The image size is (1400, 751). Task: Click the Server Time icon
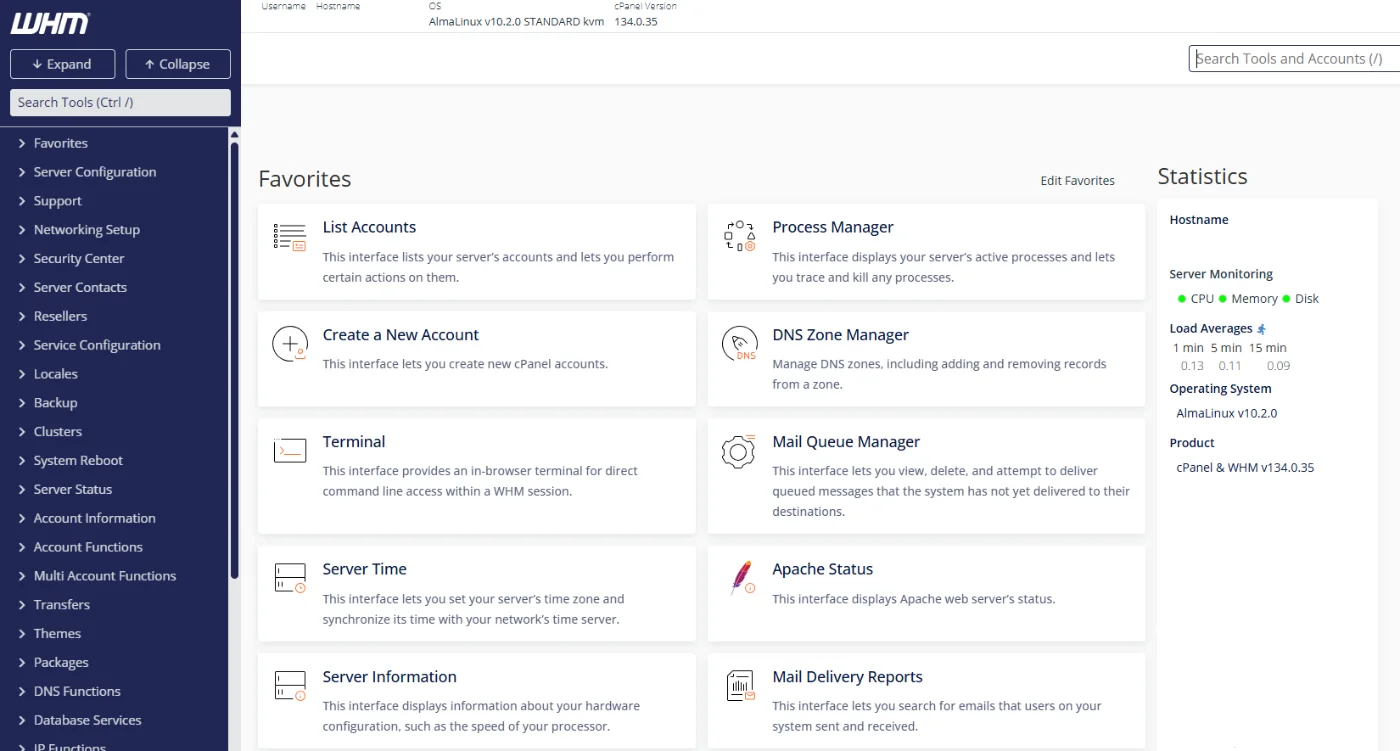290,578
